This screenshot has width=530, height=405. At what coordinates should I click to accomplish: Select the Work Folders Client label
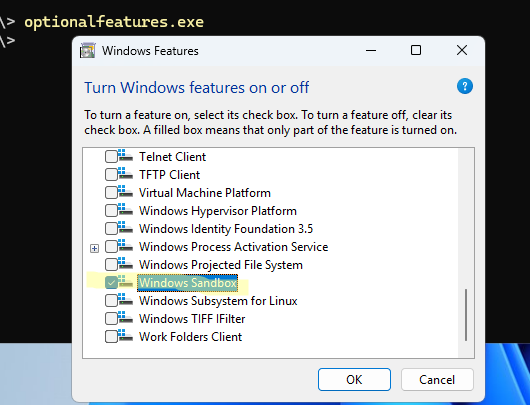coord(191,337)
